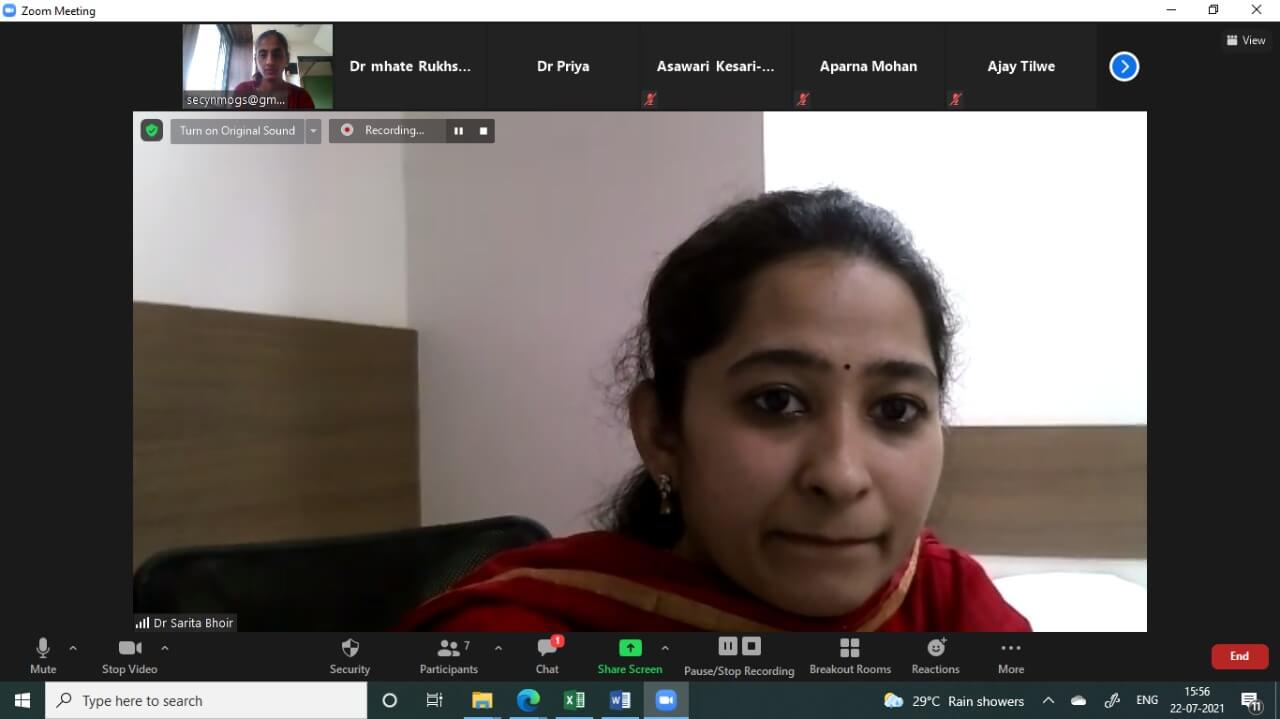
Task: Click the Windows taskbar search box
Action: tap(206, 701)
